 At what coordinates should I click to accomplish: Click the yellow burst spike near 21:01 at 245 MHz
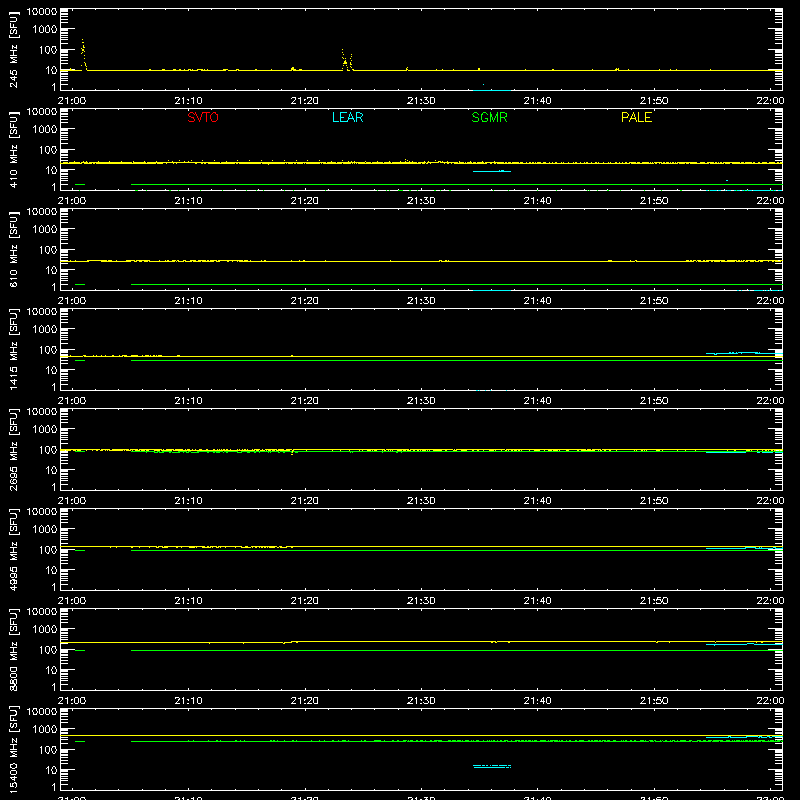[84, 54]
